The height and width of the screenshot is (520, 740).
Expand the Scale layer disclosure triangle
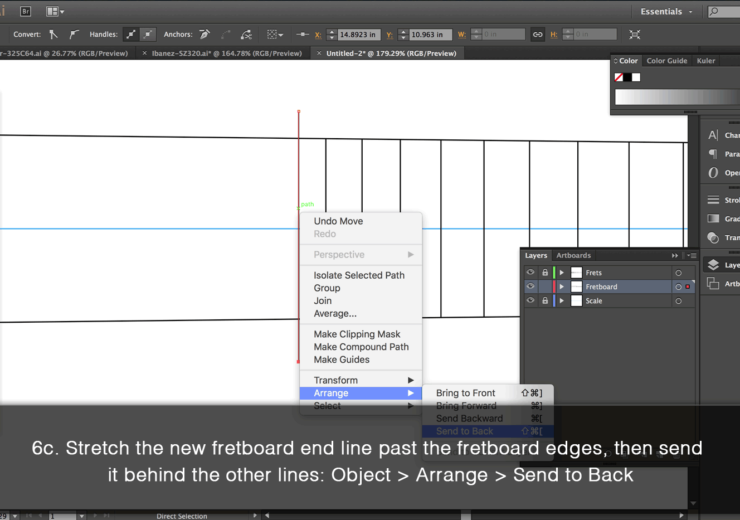(x=562, y=300)
